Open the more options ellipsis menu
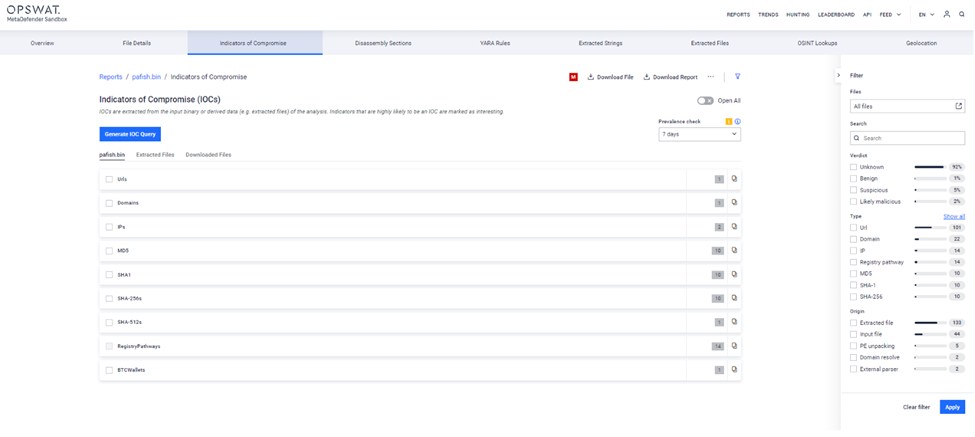The image size is (975, 437). pos(711,77)
